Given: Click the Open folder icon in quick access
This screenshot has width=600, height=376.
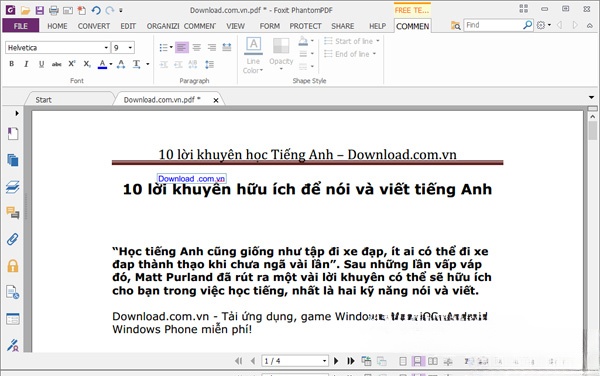Looking at the screenshot, I should point(25,10).
